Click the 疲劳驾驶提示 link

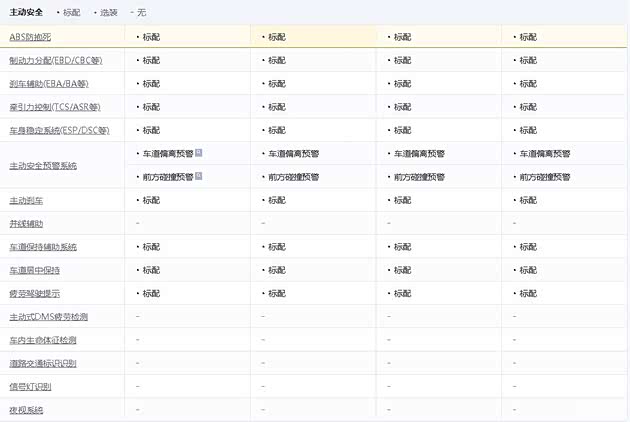(35, 293)
